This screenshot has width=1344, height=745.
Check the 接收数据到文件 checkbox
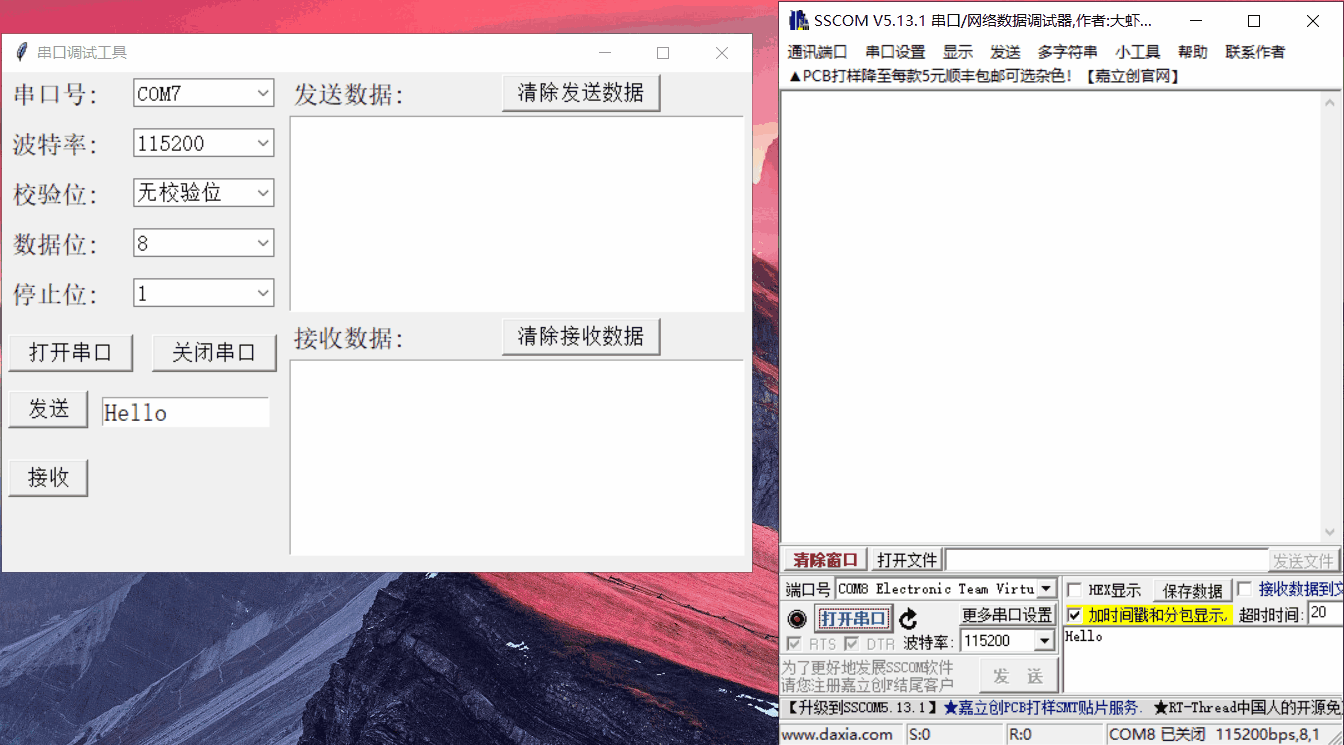pos(1242,589)
